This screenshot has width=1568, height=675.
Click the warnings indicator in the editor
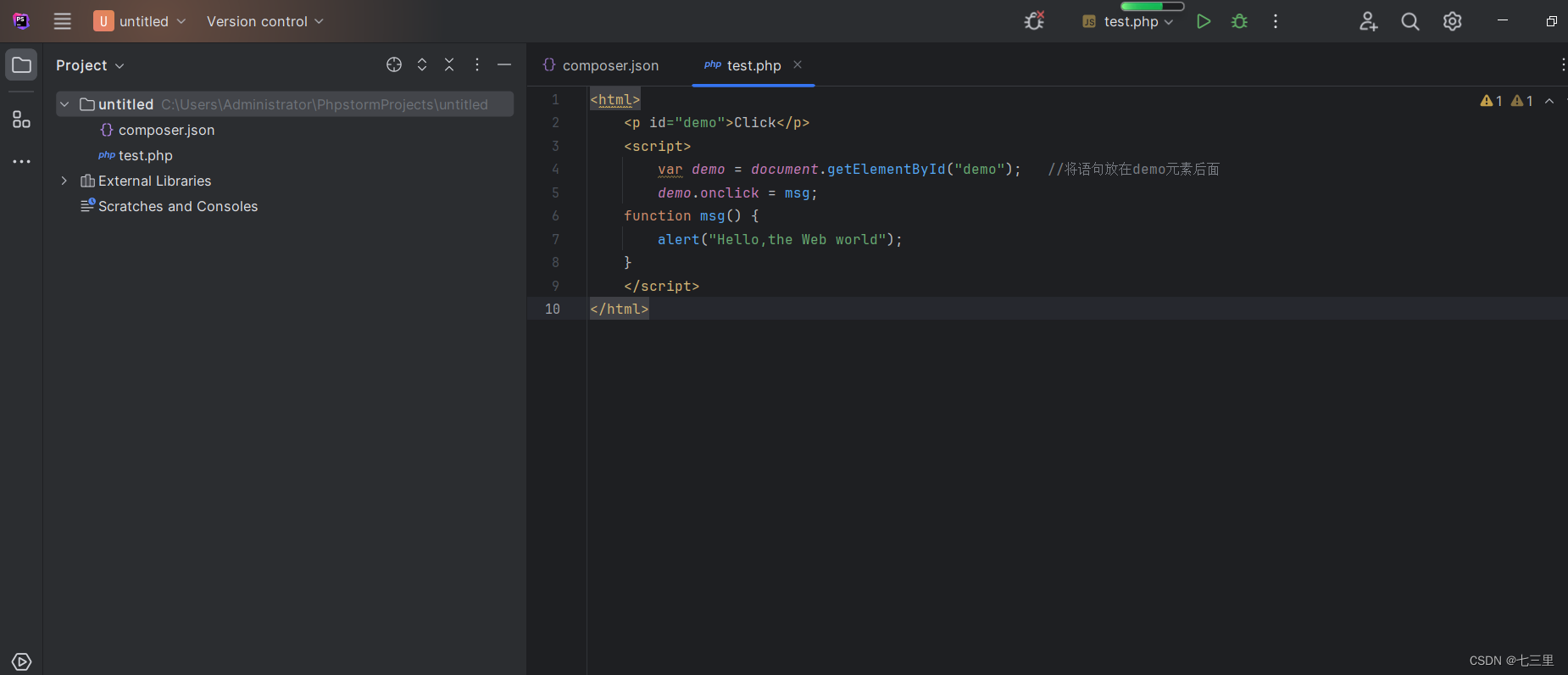(1507, 101)
